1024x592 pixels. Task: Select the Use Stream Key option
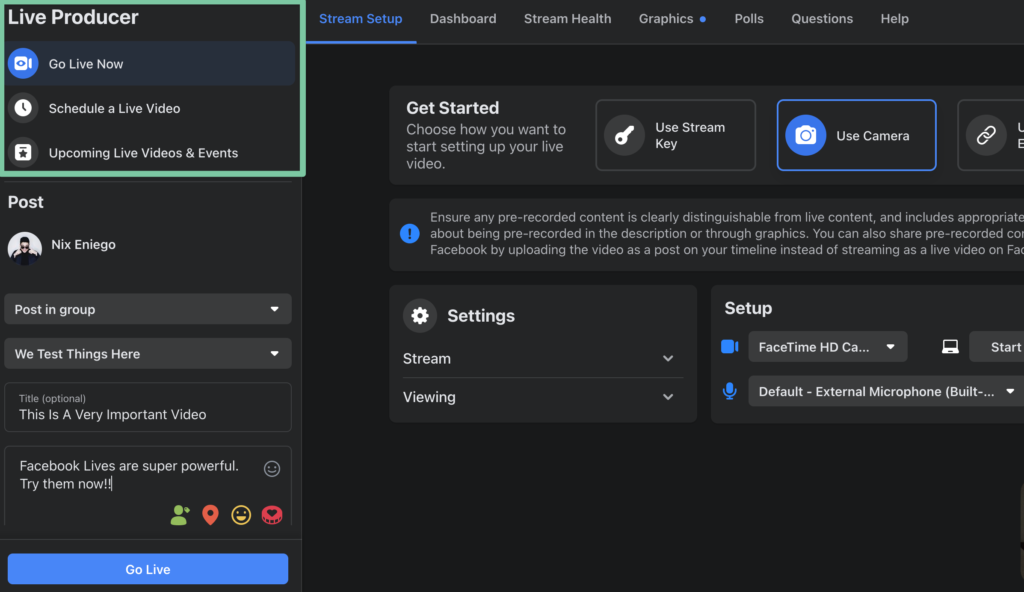pyautogui.click(x=675, y=135)
